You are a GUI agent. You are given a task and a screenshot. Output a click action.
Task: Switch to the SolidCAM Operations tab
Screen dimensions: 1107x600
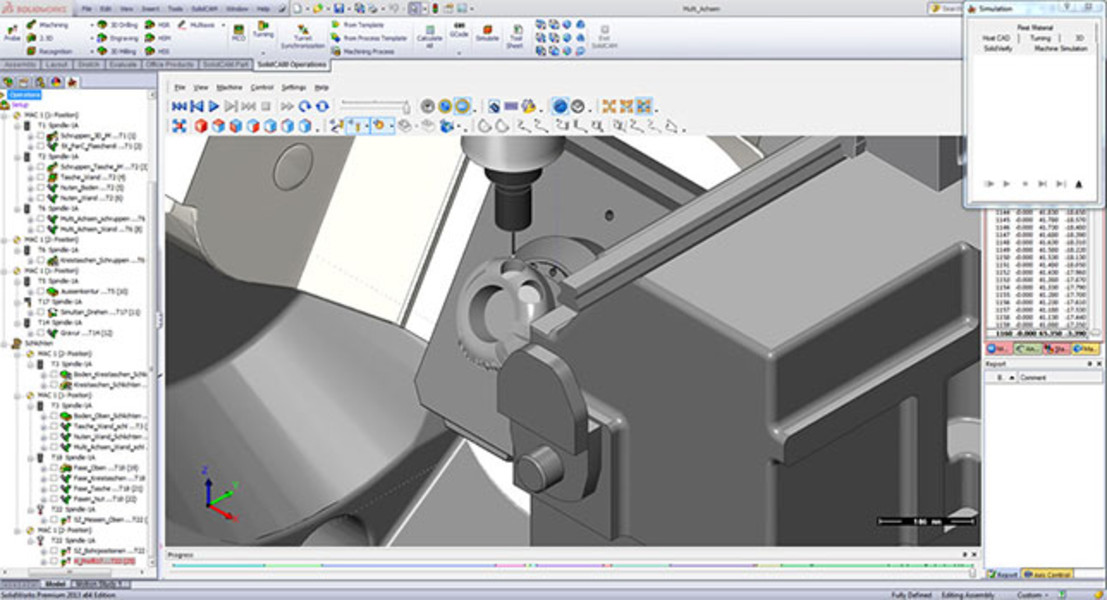pos(290,65)
